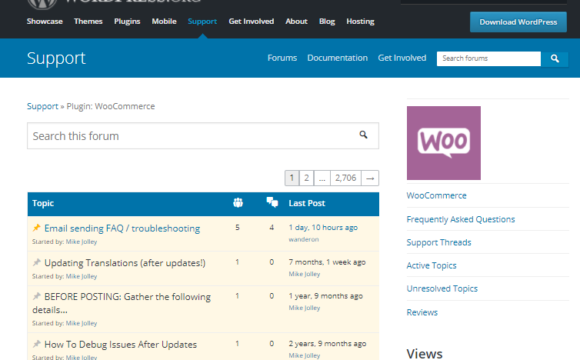Click Started by Mike Jolley under Updating Translations
This screenshot has width=580, height=360.
[81, 276]
